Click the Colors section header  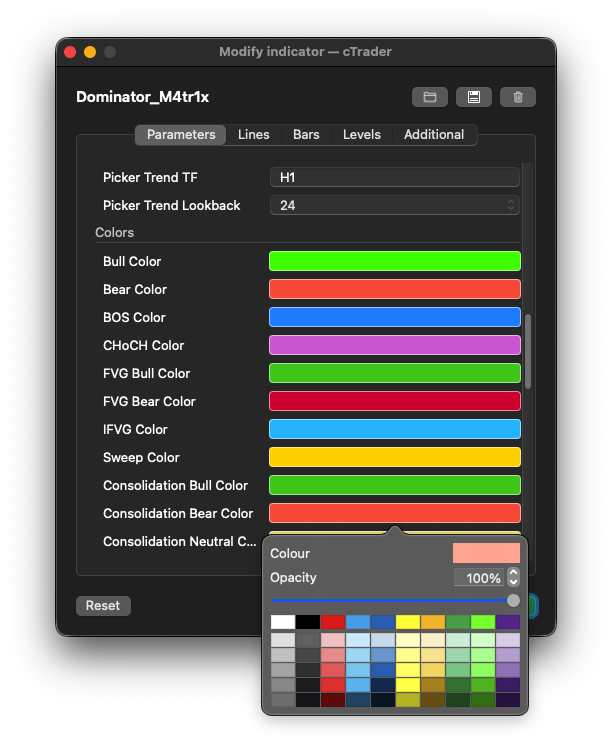tap(115, 233)
